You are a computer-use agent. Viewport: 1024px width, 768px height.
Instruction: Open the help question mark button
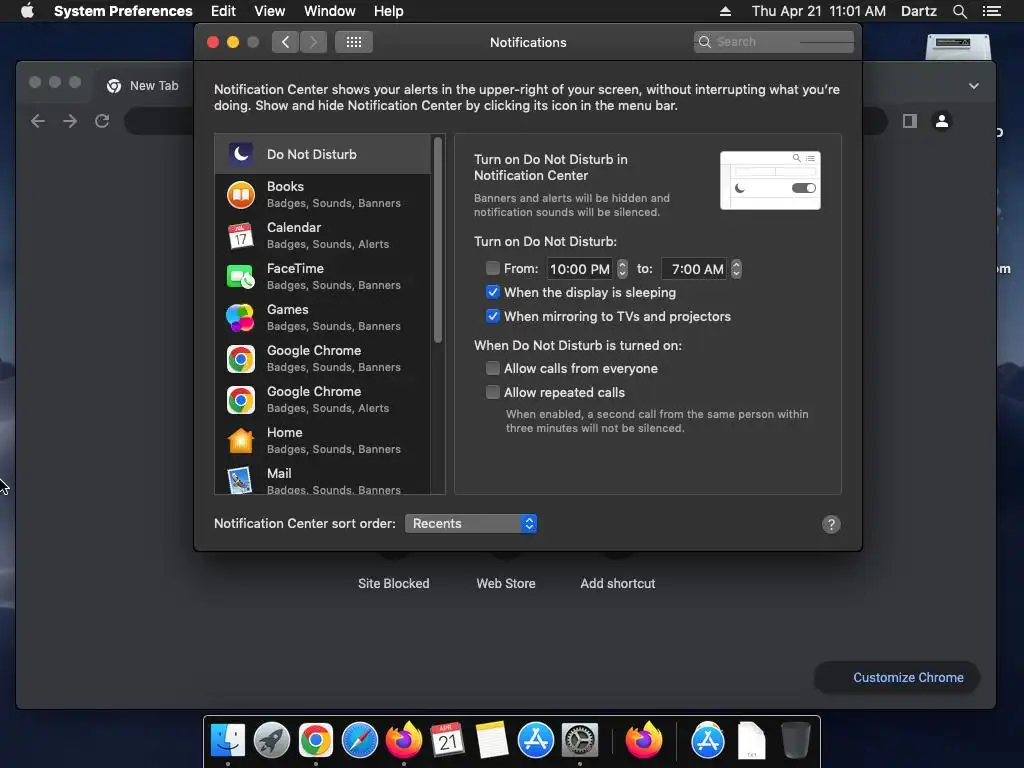click(x=831, y=524)
